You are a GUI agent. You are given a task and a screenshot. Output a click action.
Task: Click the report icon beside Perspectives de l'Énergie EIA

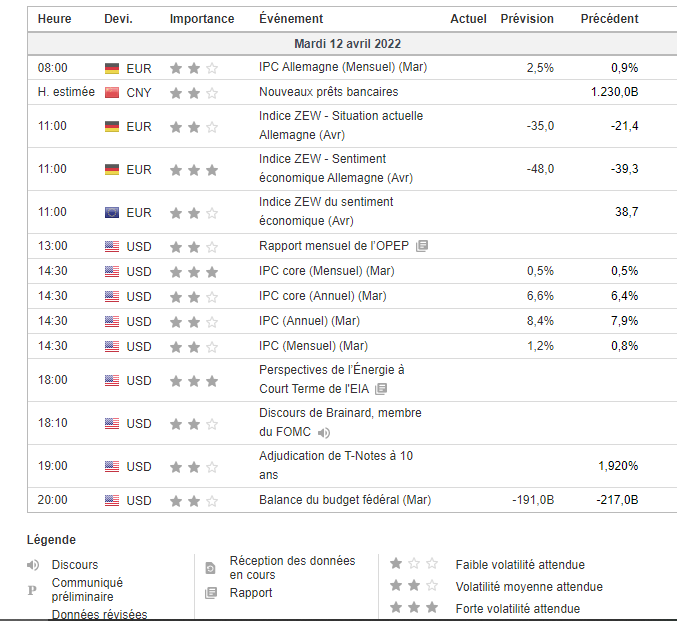pos(381,389)
